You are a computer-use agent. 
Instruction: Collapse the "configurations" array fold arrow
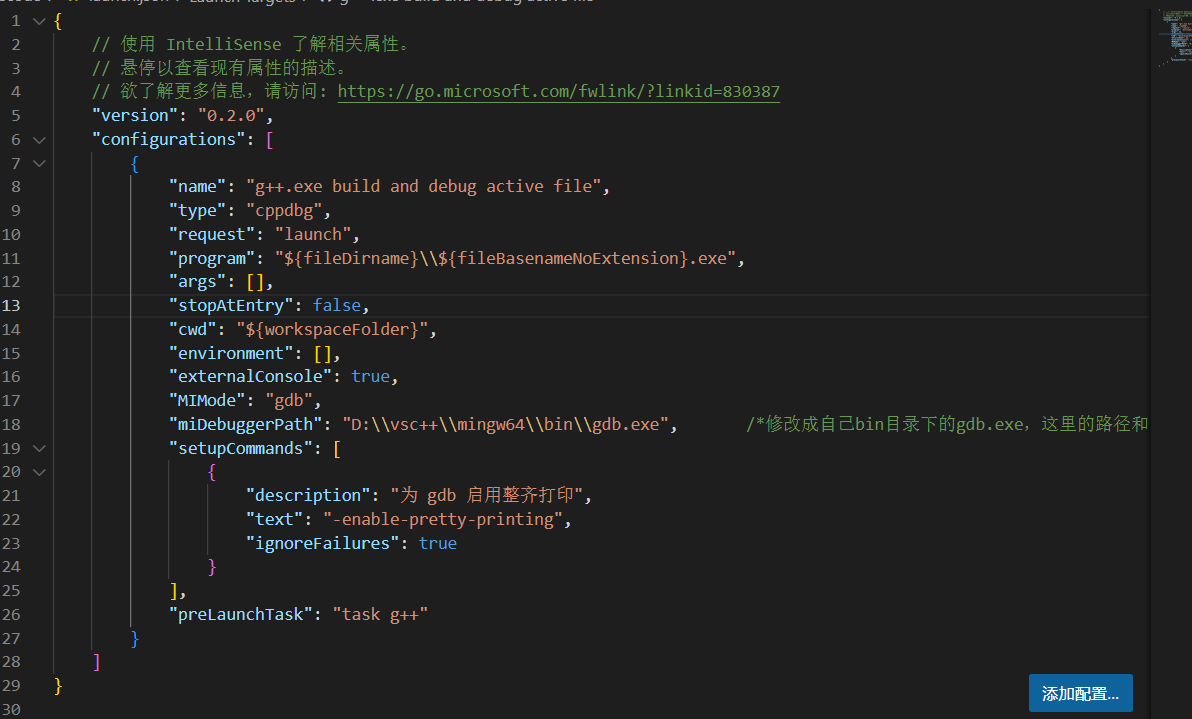40,140
